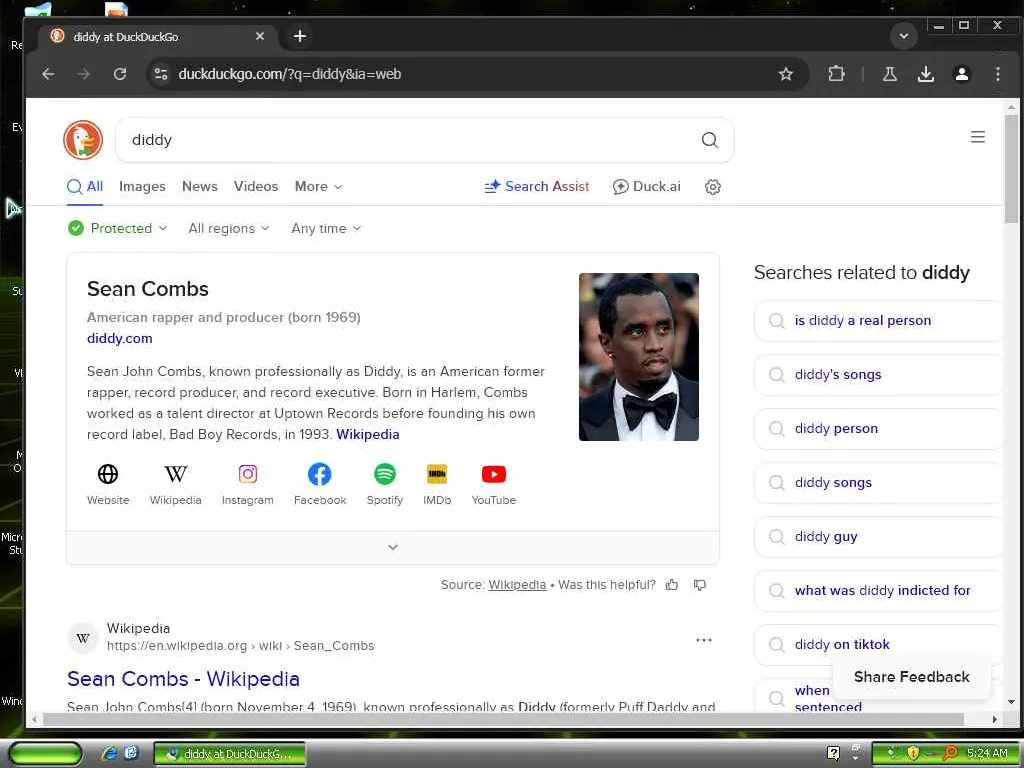This screenshot has height=768, width=1024.
Task: Open the search settings gear icon
Action: coord(712,187)
